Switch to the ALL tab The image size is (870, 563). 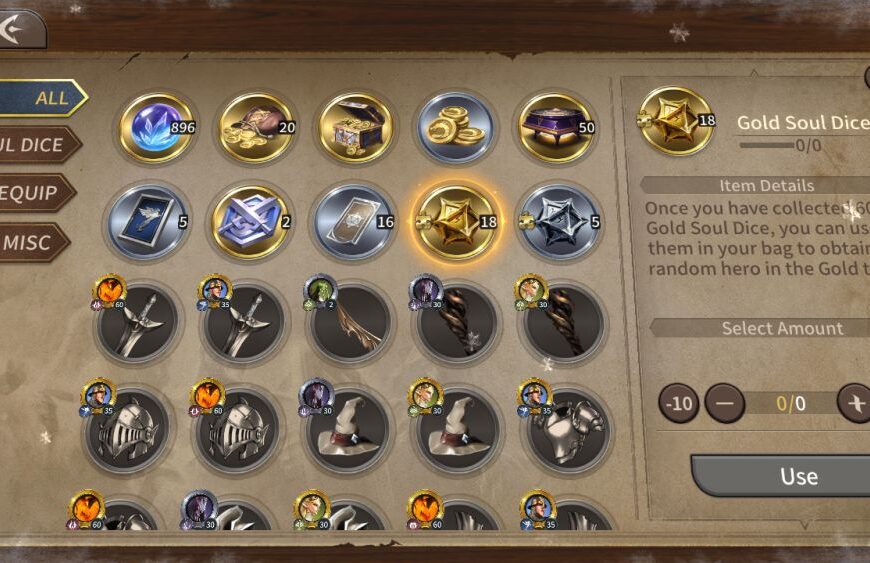(43, 98)
